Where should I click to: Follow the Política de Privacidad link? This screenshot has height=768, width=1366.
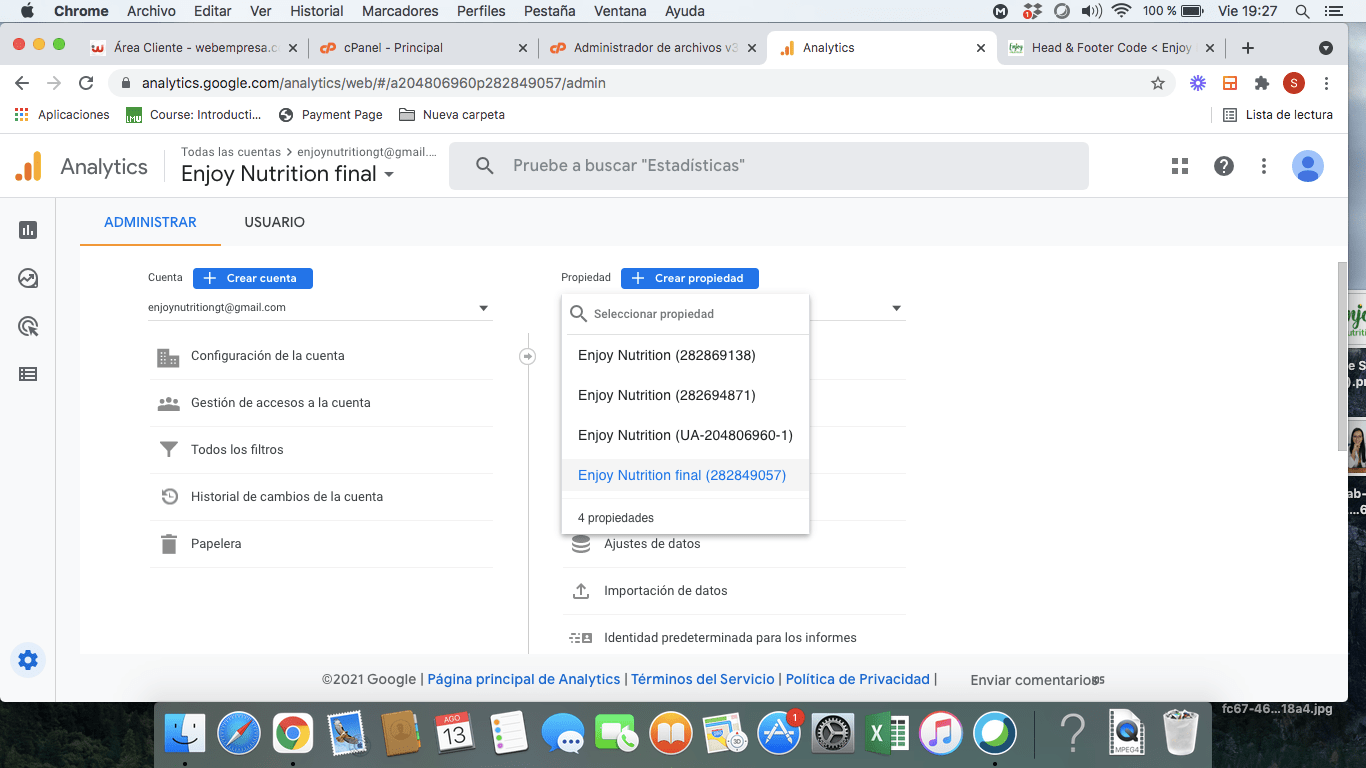tap(858, 679)
